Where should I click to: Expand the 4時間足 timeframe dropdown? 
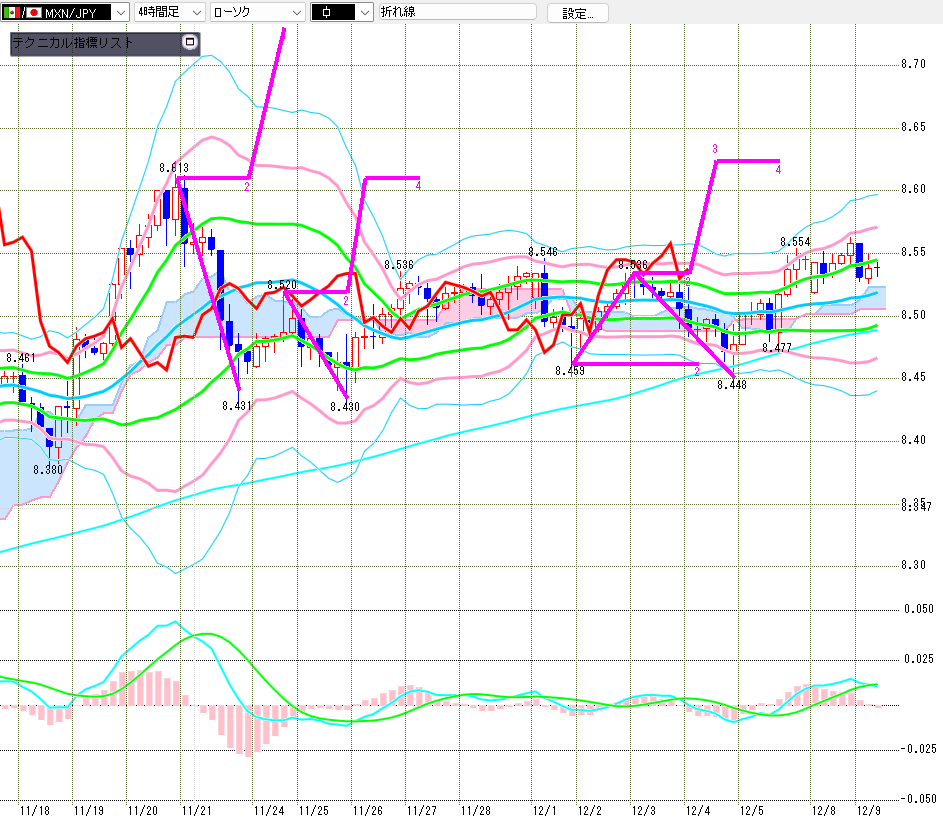195,13
